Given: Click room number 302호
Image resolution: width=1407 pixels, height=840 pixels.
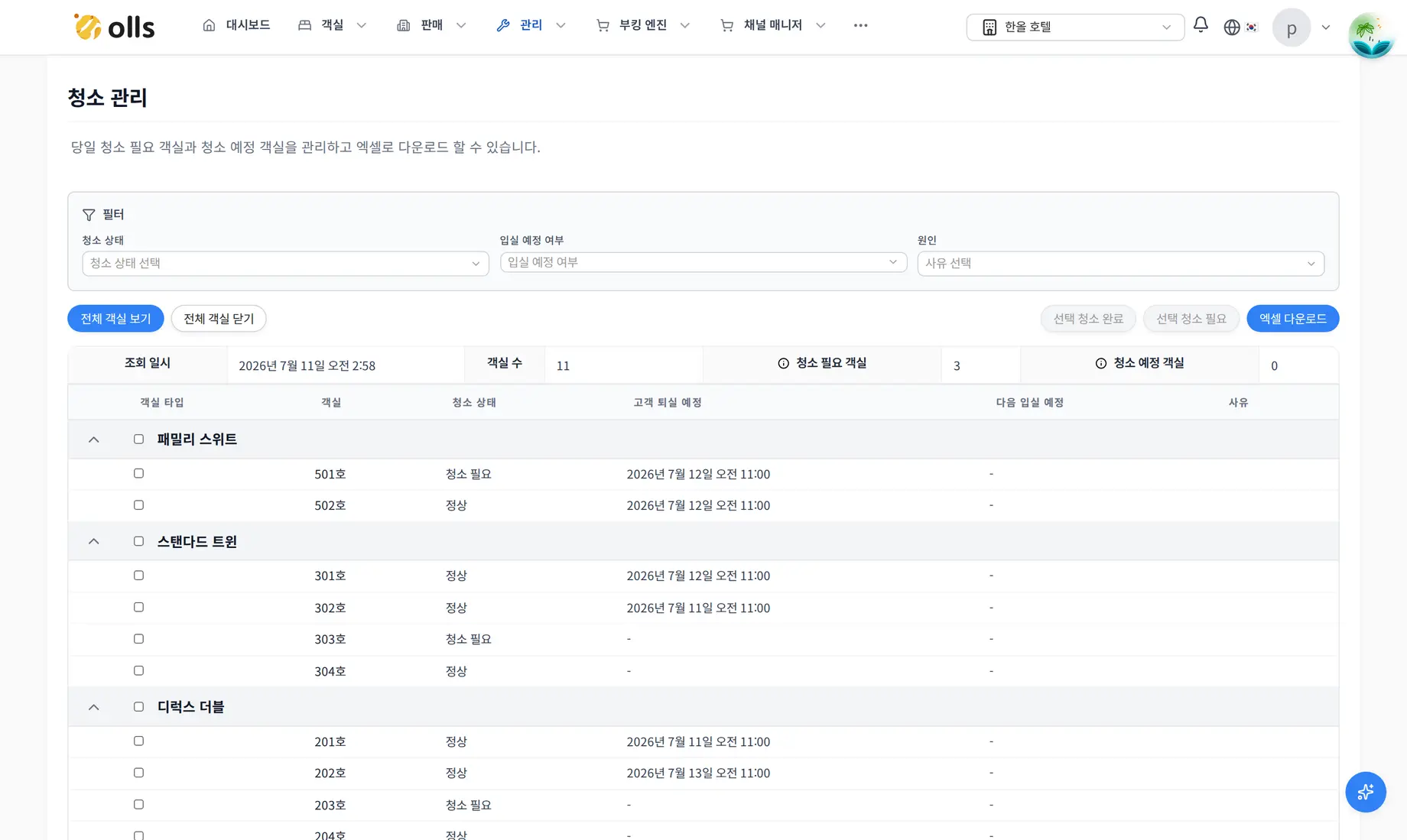Looking at the screenshot, I should [x=330, y=608].
